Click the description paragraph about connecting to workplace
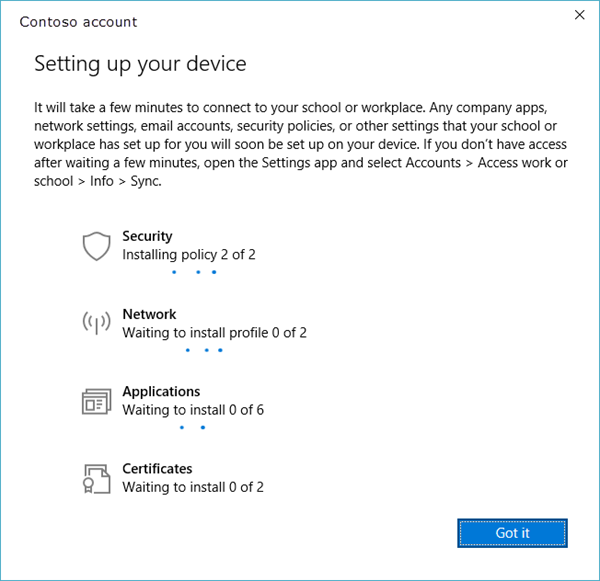This screenshot has height=581, width=600. pyautogui.click(x=296, y=144)
